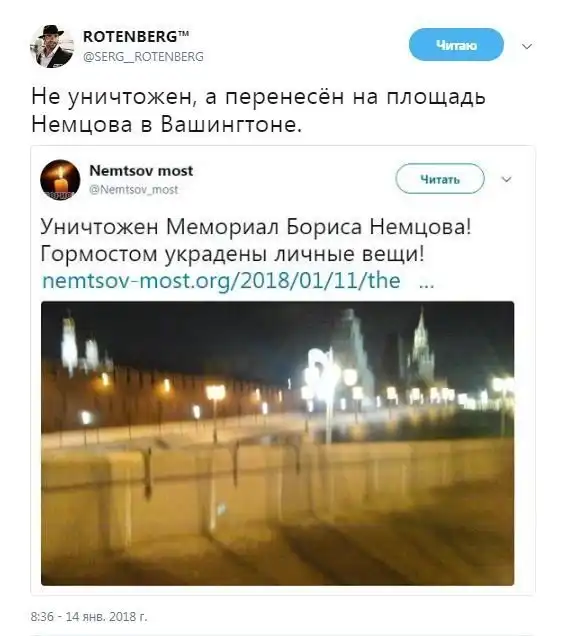Open the nemtsov-most.org article link
This screenshot has width=565, height=636.
point(221,281)
